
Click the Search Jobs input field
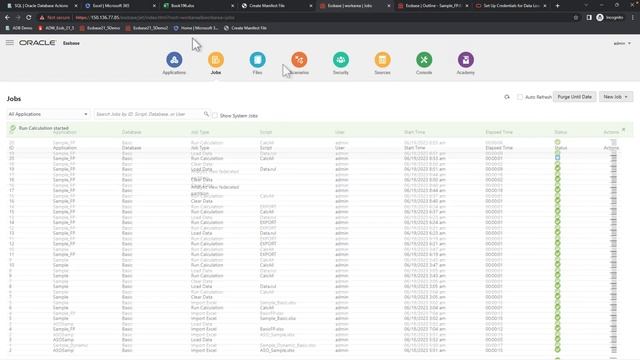tap(149, 114)
